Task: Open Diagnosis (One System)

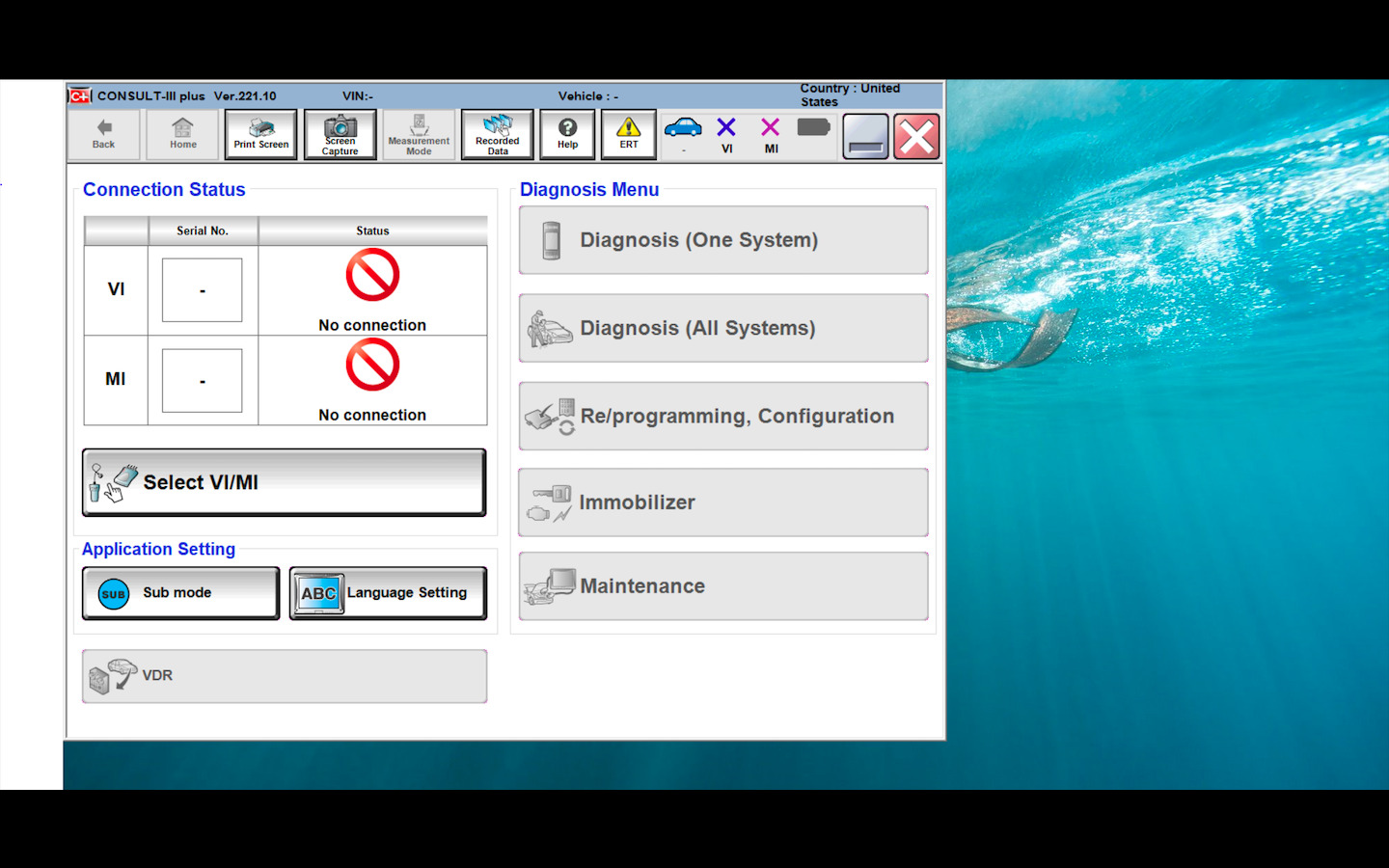Action: pyautogui.click(x=723, y=240)
